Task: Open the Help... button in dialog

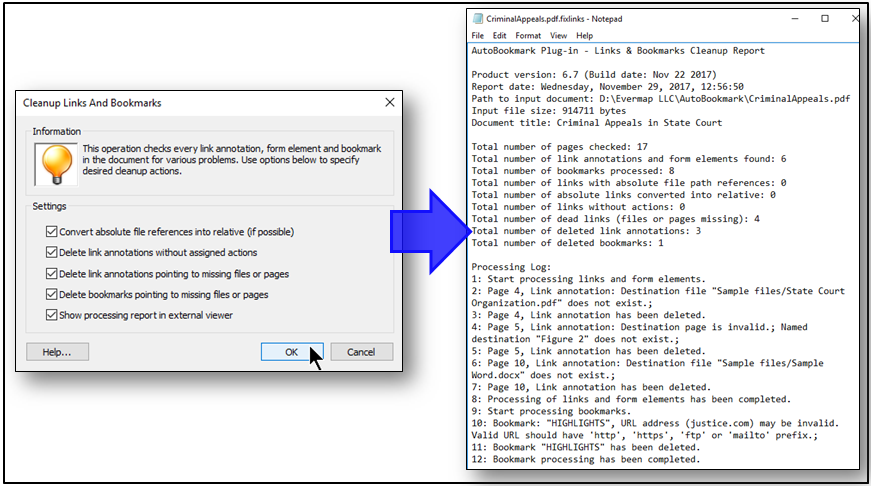Action: click(x=57, y=352)
